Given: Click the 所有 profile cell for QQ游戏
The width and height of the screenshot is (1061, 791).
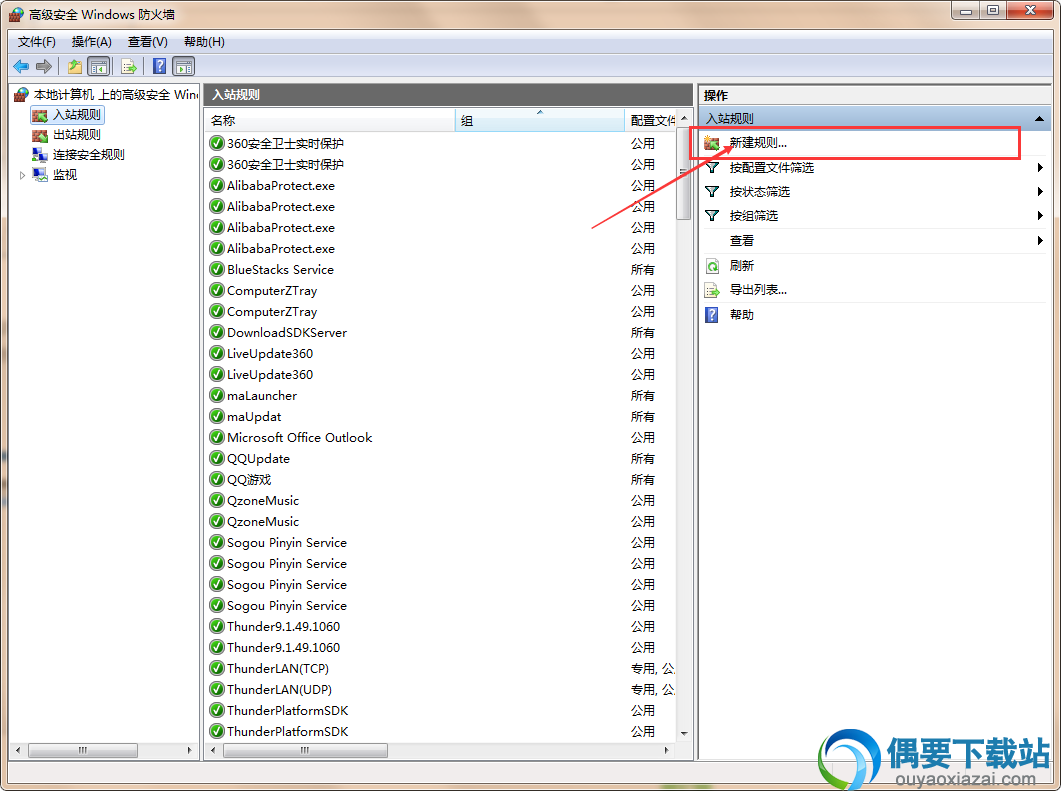Looking at the screenshot, I should (643, 479).
